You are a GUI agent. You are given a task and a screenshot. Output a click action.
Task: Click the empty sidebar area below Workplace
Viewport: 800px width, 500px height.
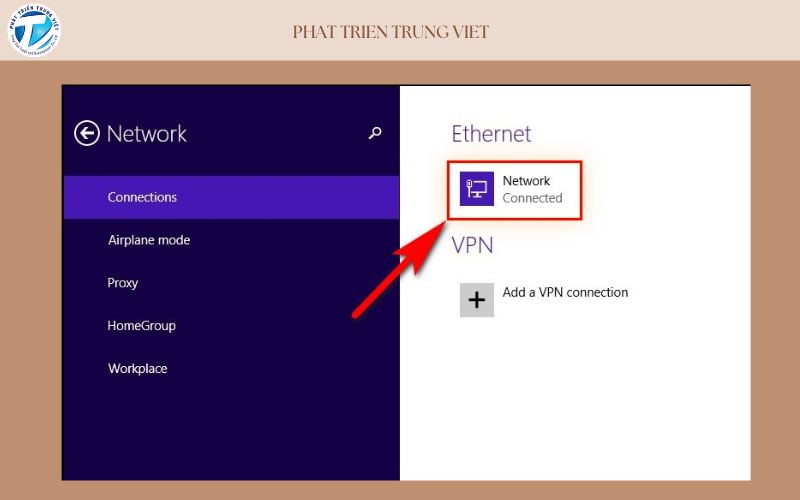230,430
